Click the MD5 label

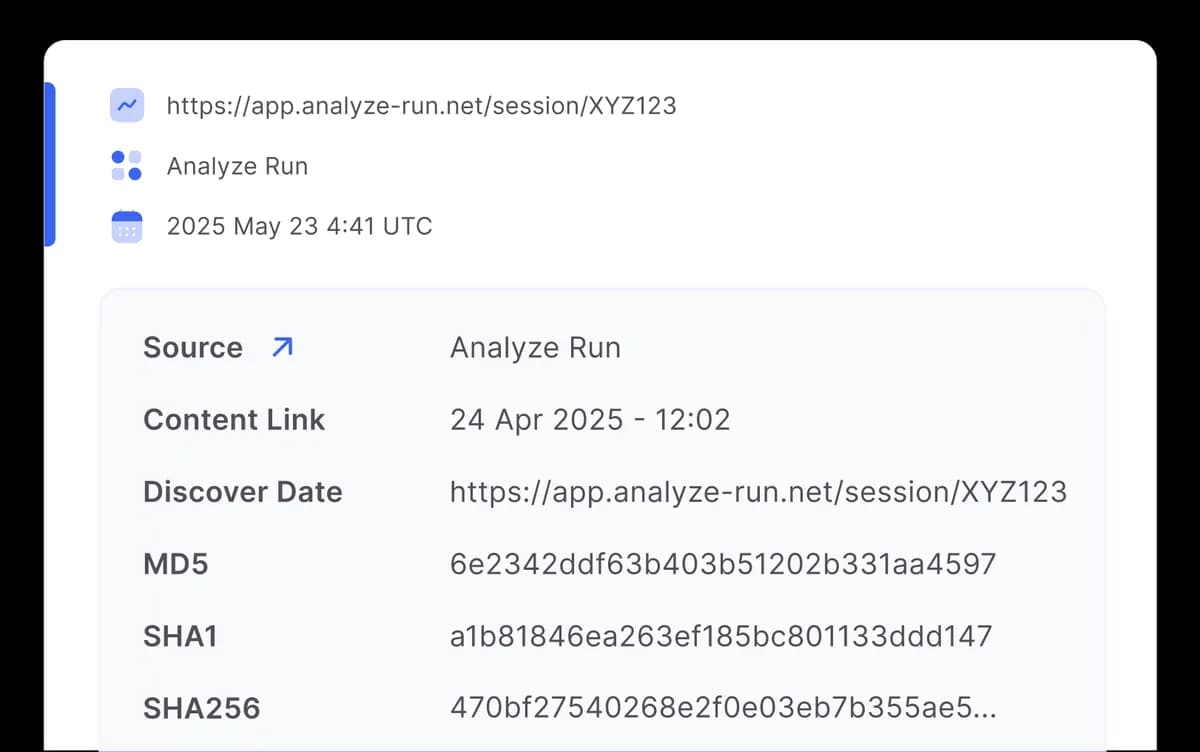coord(176,564)
